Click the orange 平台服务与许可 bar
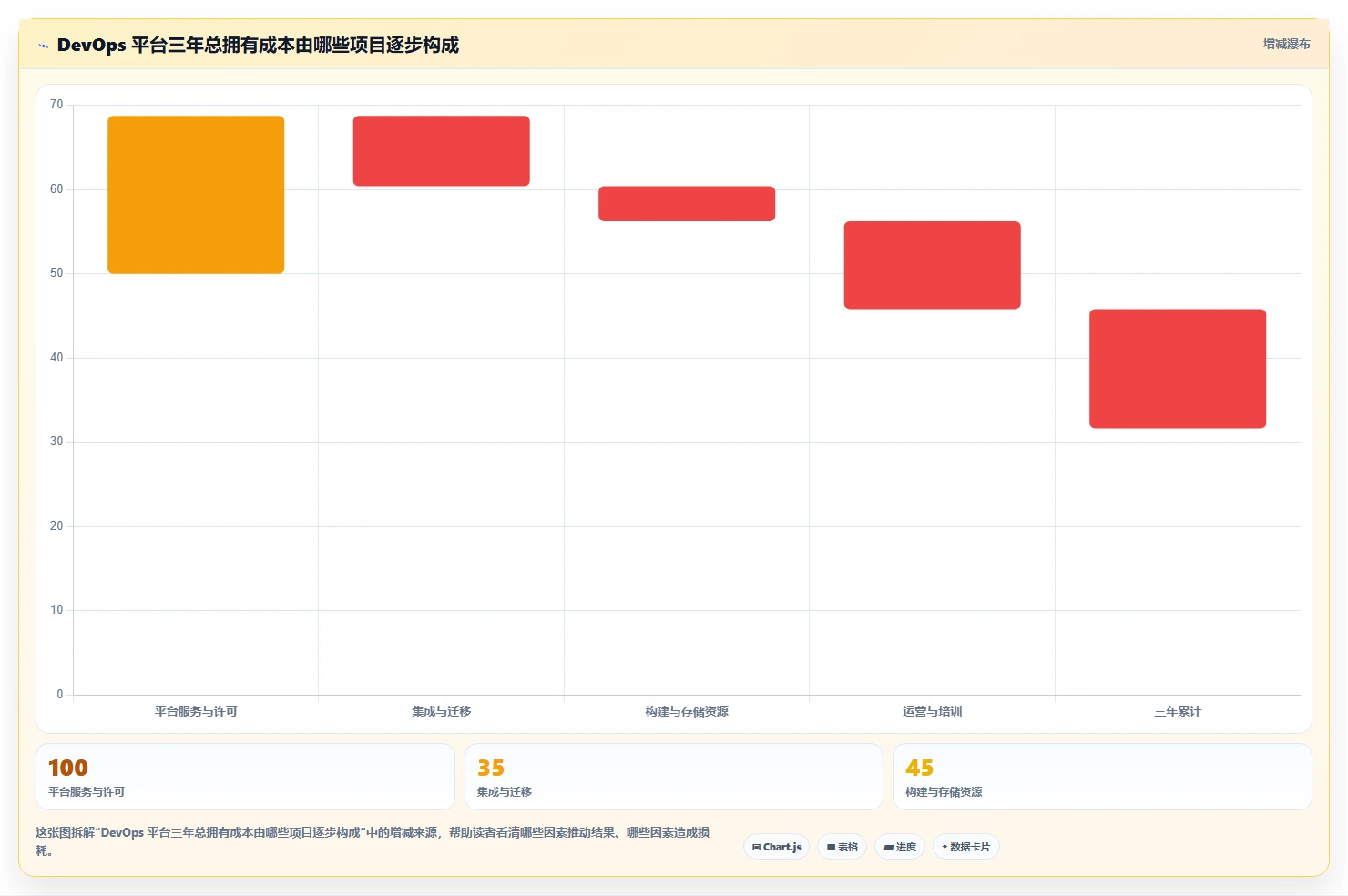 (x=196, y=195)
